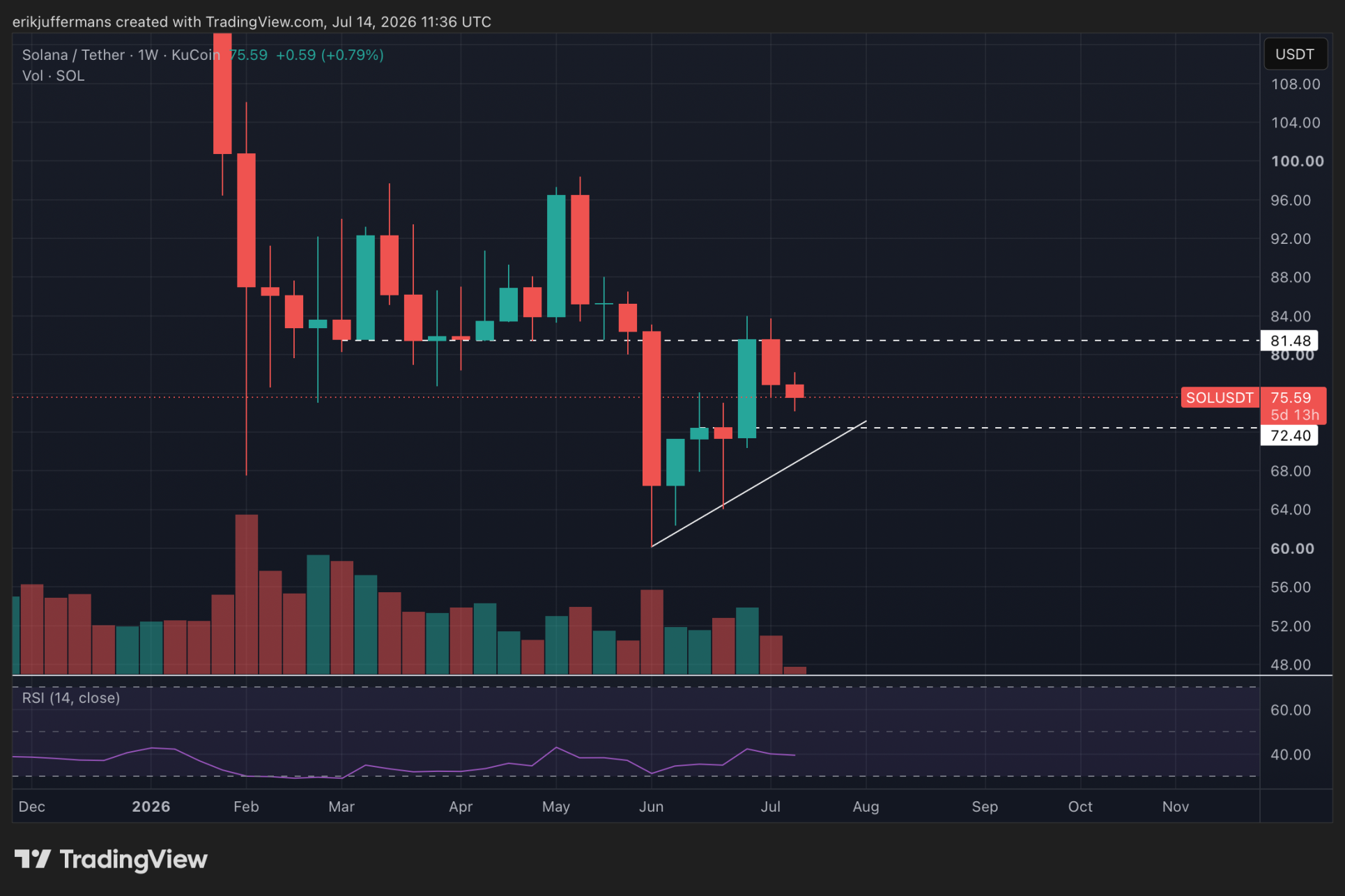
Task: Click the lower dashed horizontal line at 72.40
Action: click(1010, 428)
